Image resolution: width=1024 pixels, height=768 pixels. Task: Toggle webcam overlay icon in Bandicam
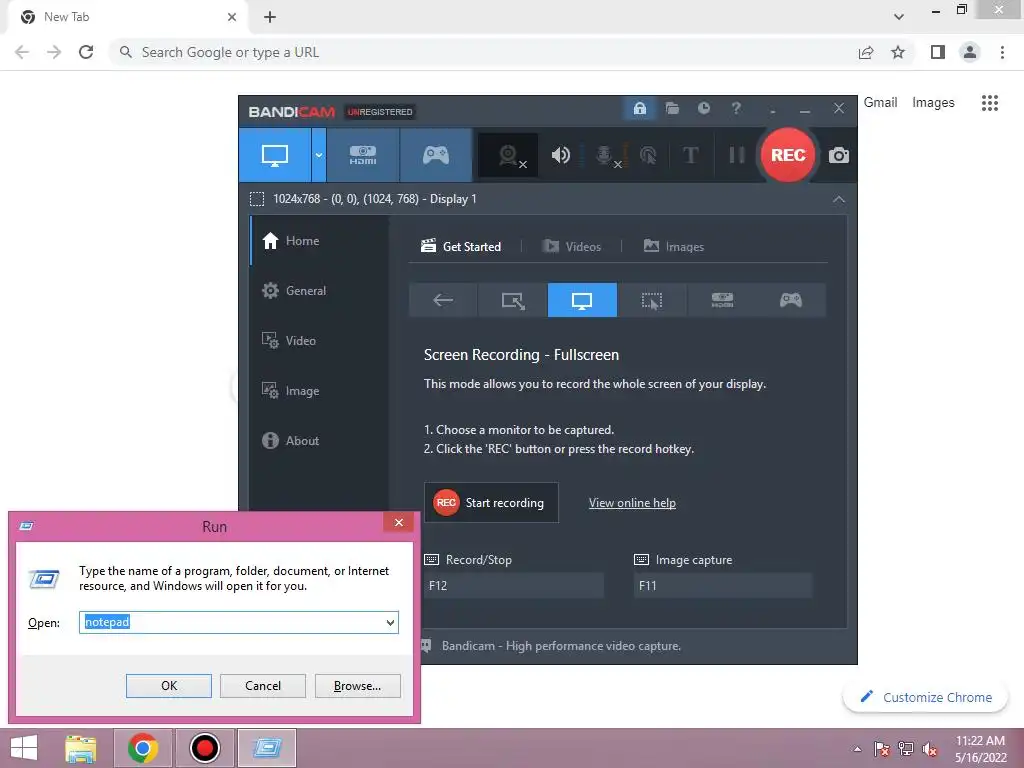[x=509, y=155]
